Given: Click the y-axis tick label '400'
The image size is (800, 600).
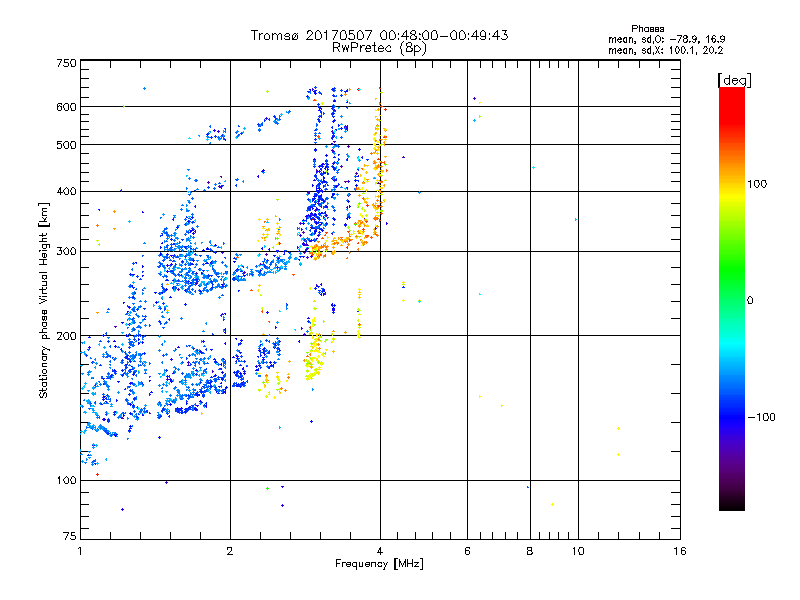Looking at the screenshot, I should (x=67, y=192).
